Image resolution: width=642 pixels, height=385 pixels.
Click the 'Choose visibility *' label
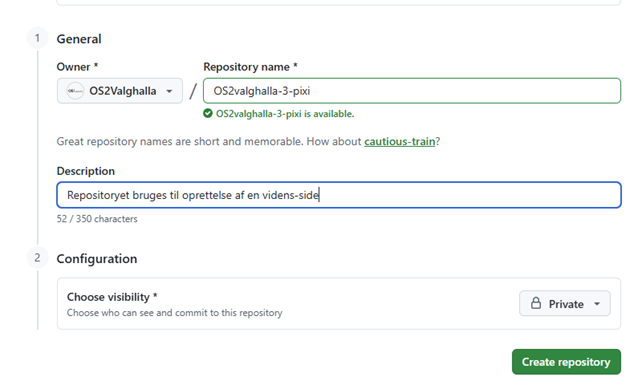[112, 297]
